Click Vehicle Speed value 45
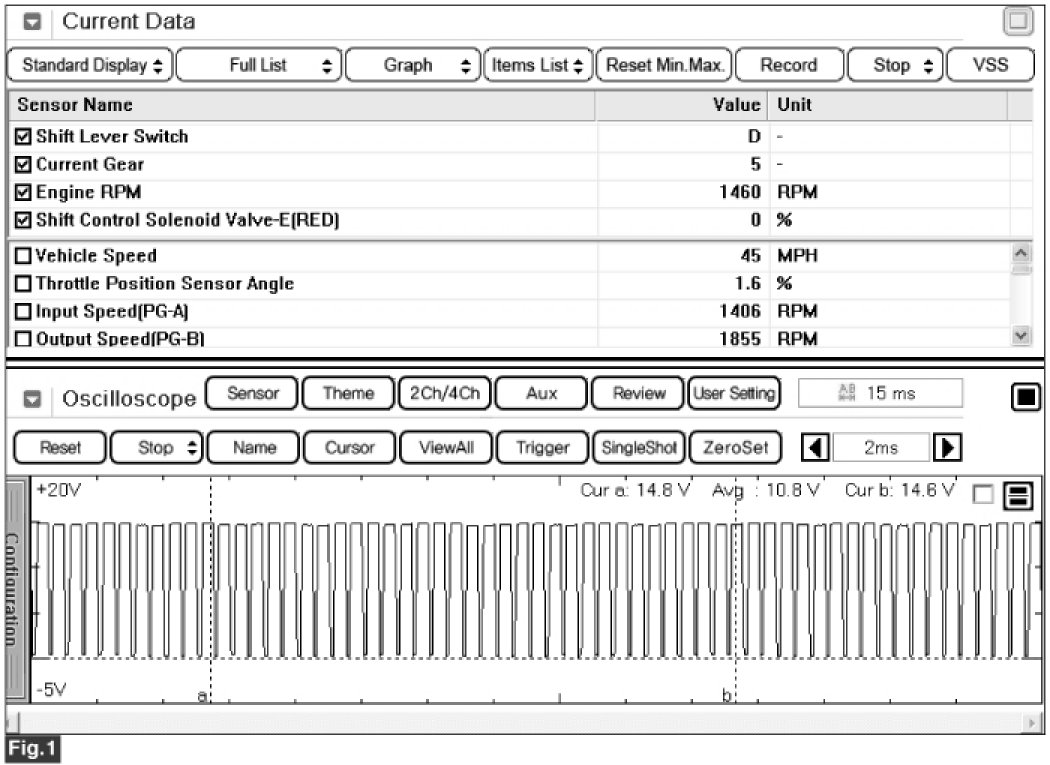Viewport: 1050px width, 765px height. (x=751, y=256)
